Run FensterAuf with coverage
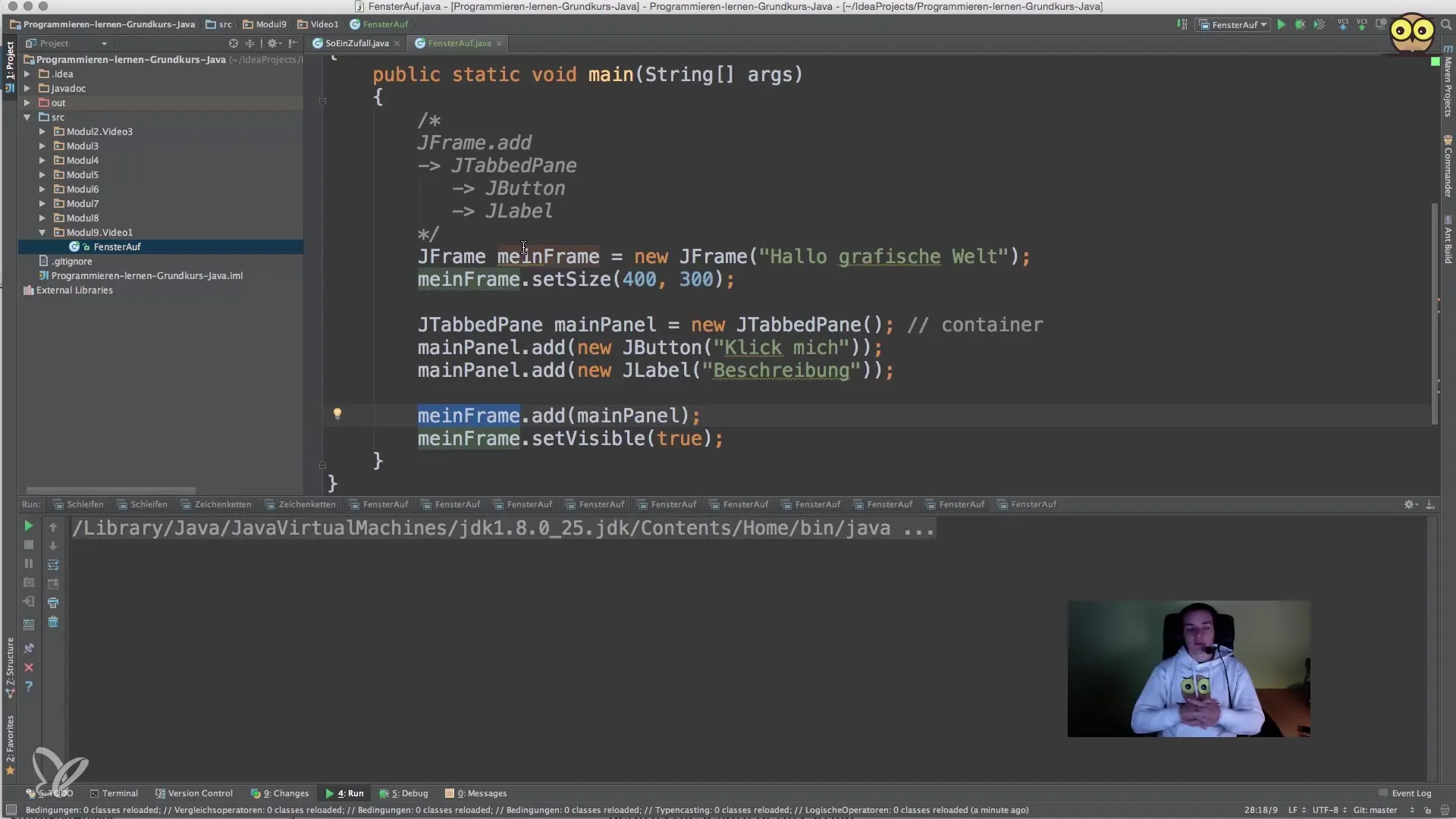The height and width of the screenshot is (819, 1456). [1319, 24]
